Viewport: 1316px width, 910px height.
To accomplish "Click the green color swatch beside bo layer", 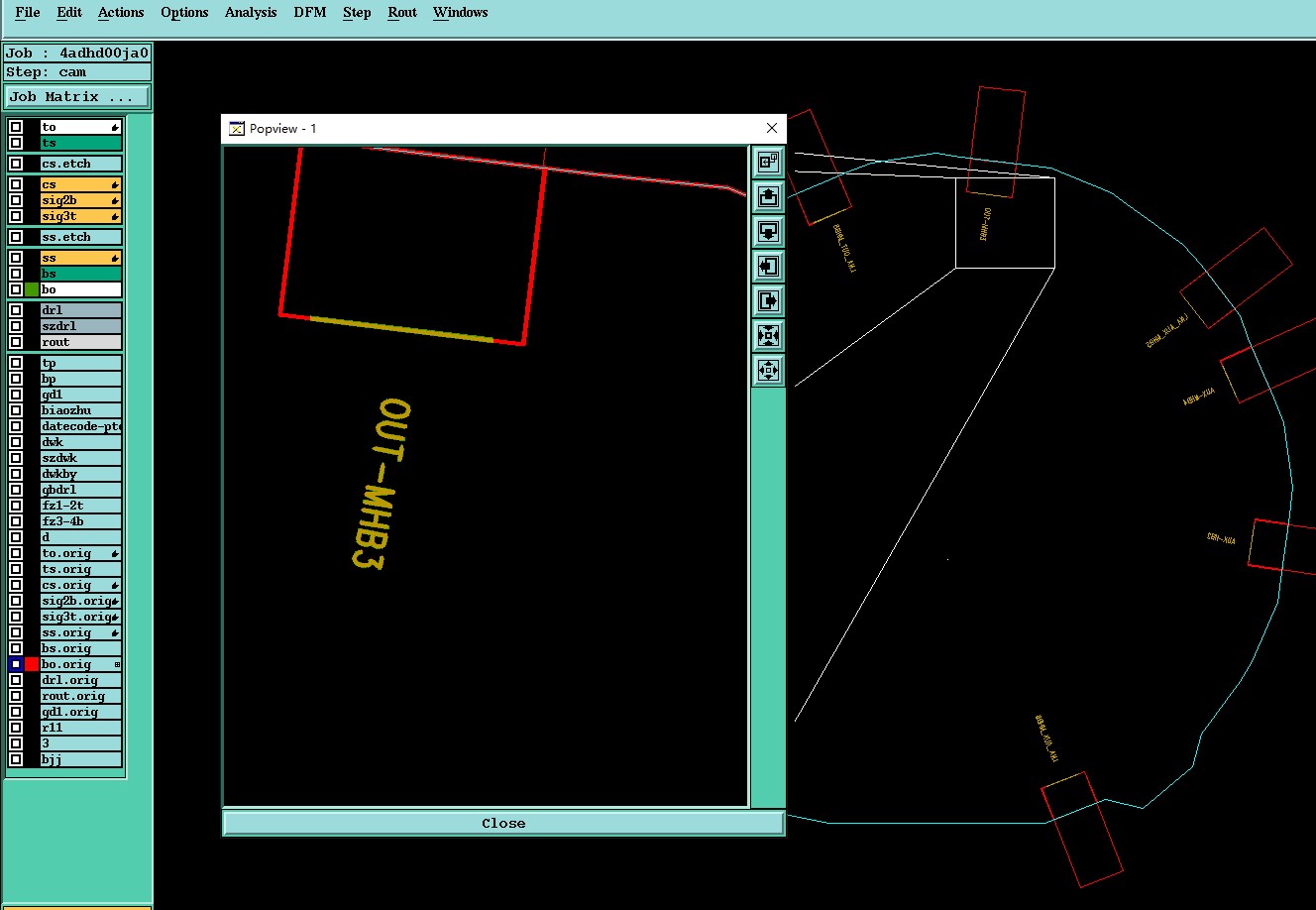I will (x=32, y=289).
